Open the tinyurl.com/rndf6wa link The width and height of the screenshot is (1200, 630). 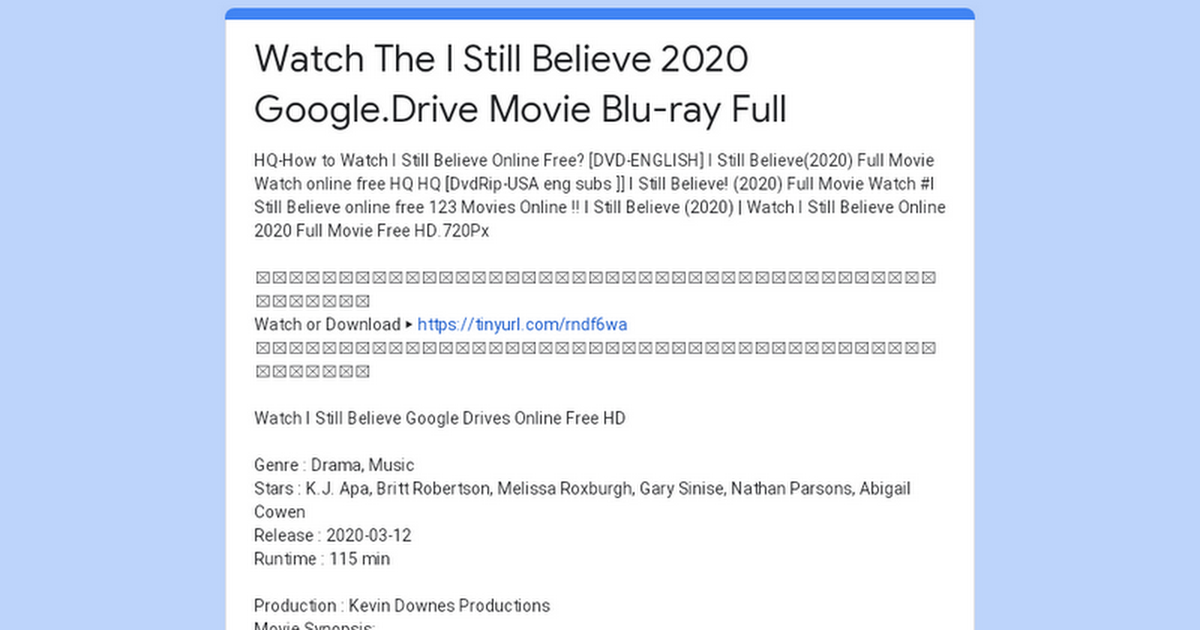click(522, 324)
